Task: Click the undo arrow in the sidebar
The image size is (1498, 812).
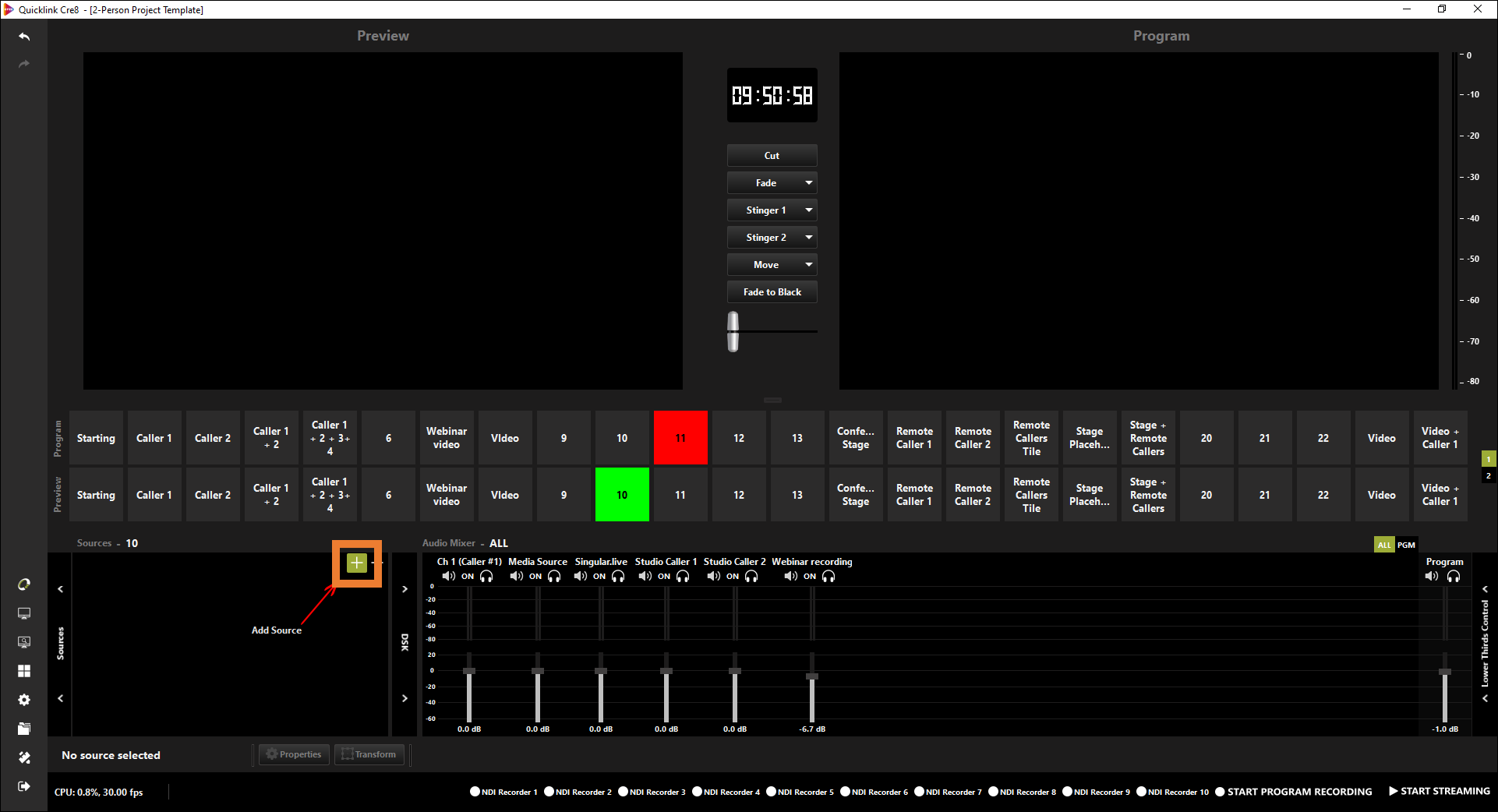Action: pos(24,37)
